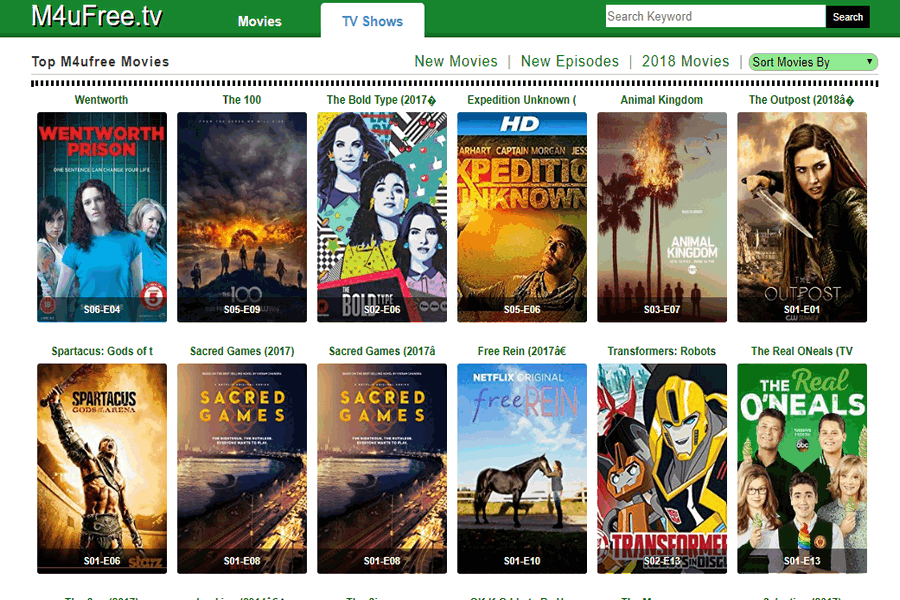Screen dimensions: 900x600
Task: Switch to the Movies tab
Action: (260, 21)
